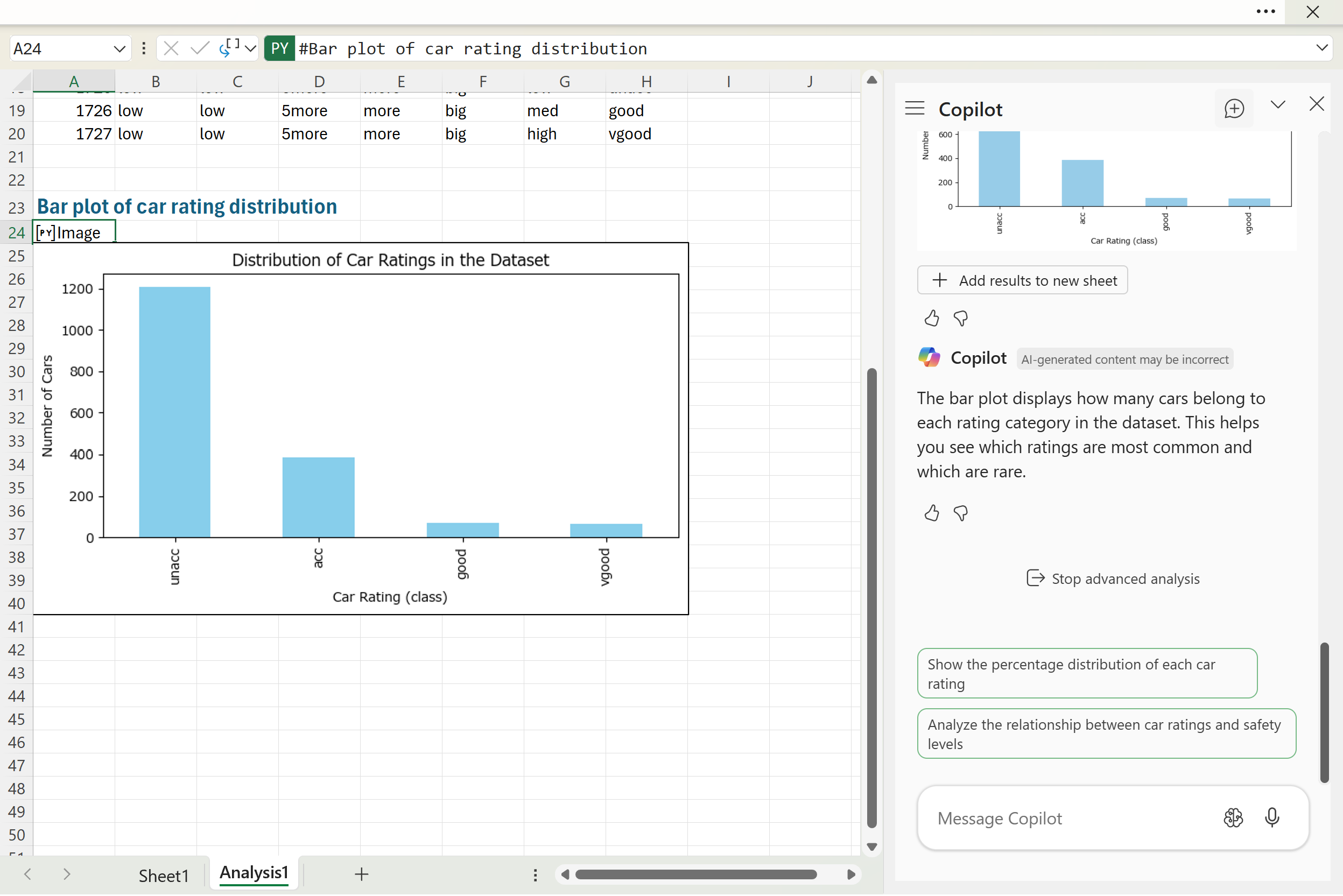This screenshot has width=1343, height=896.
Task: Add a new sheet with plus
Action: [361, 874]
